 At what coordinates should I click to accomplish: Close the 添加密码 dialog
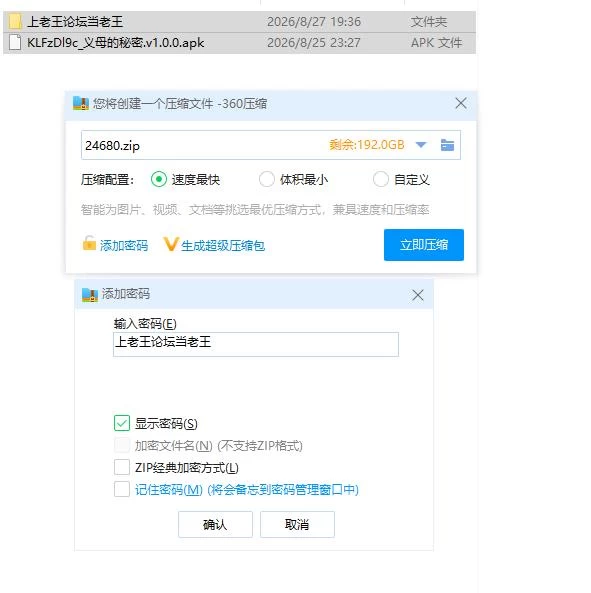tap(418, 295)
